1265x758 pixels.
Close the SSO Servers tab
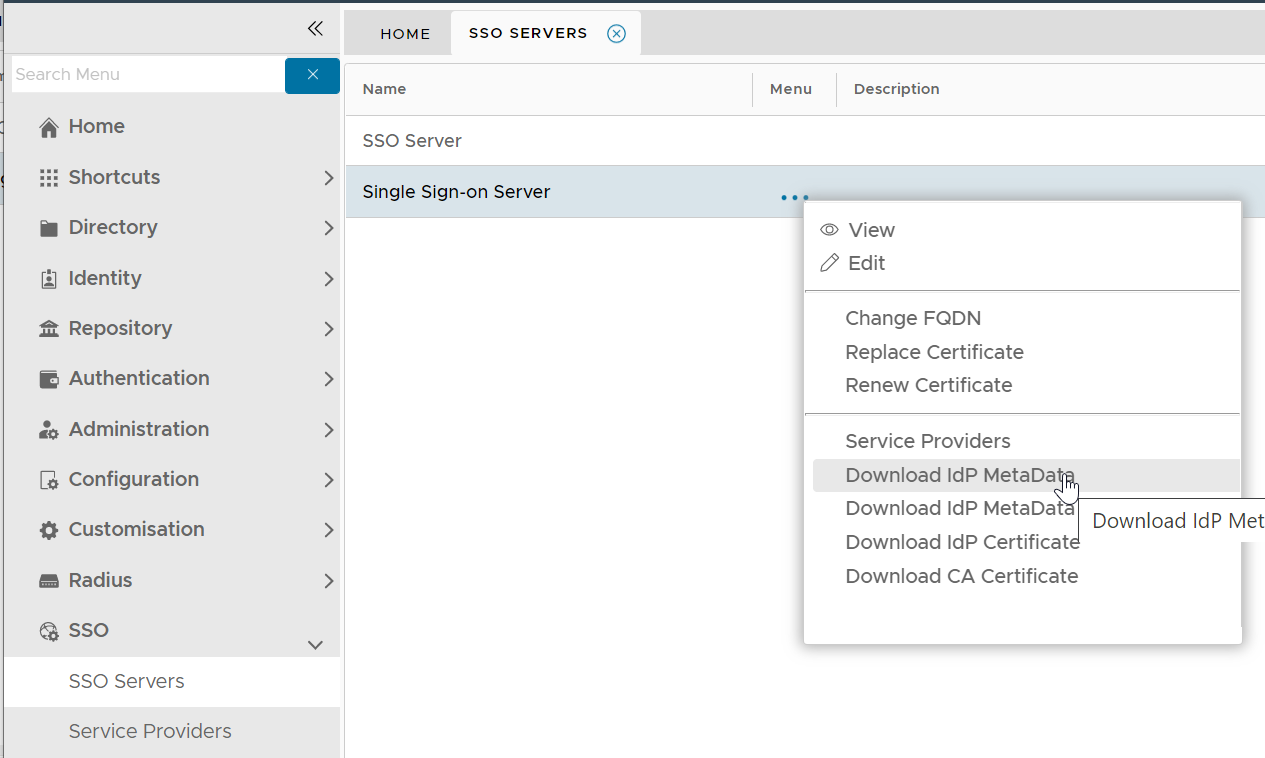[x=617, y=34]
